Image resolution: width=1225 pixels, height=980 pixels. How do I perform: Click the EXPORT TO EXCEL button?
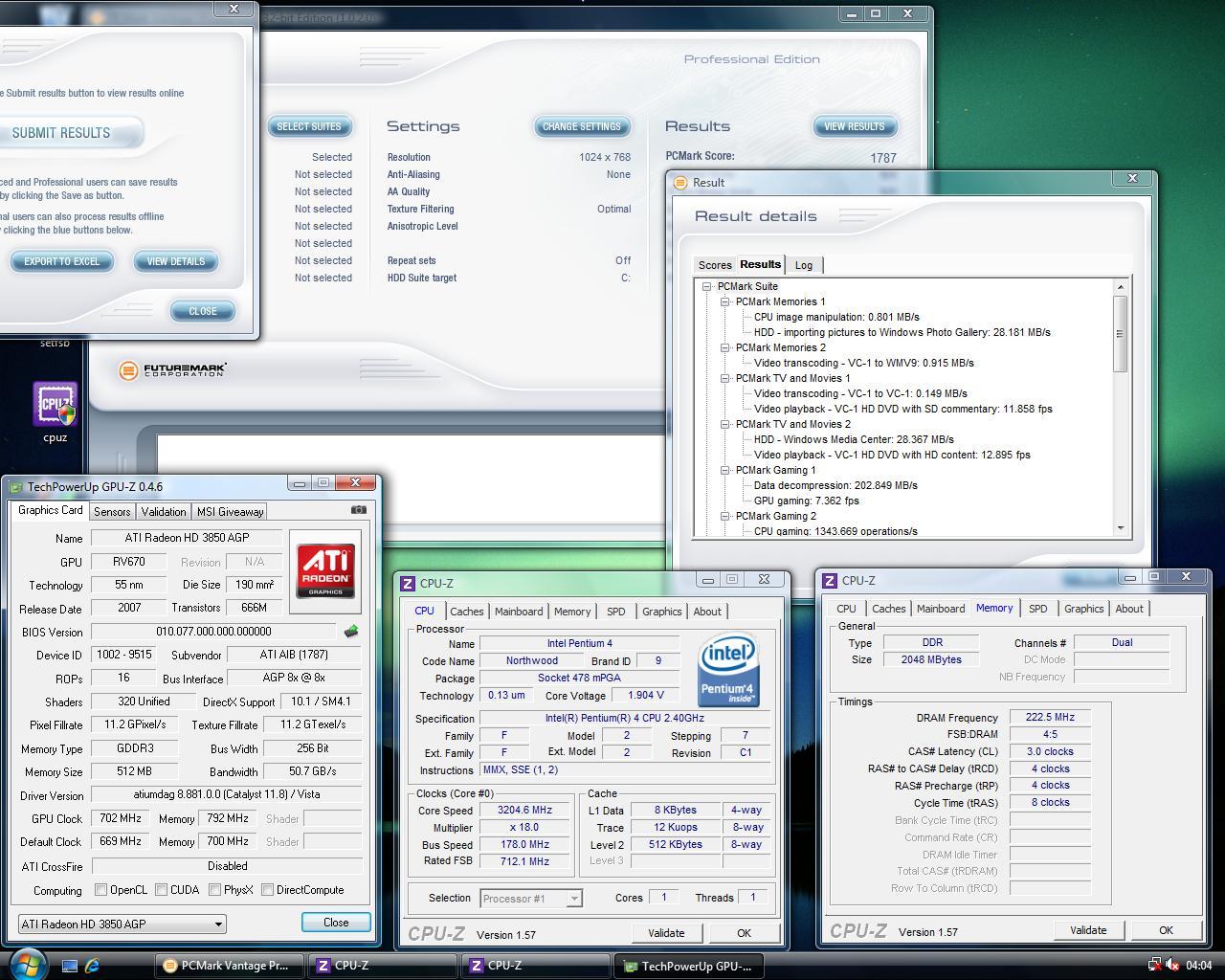tap(62, 261)
